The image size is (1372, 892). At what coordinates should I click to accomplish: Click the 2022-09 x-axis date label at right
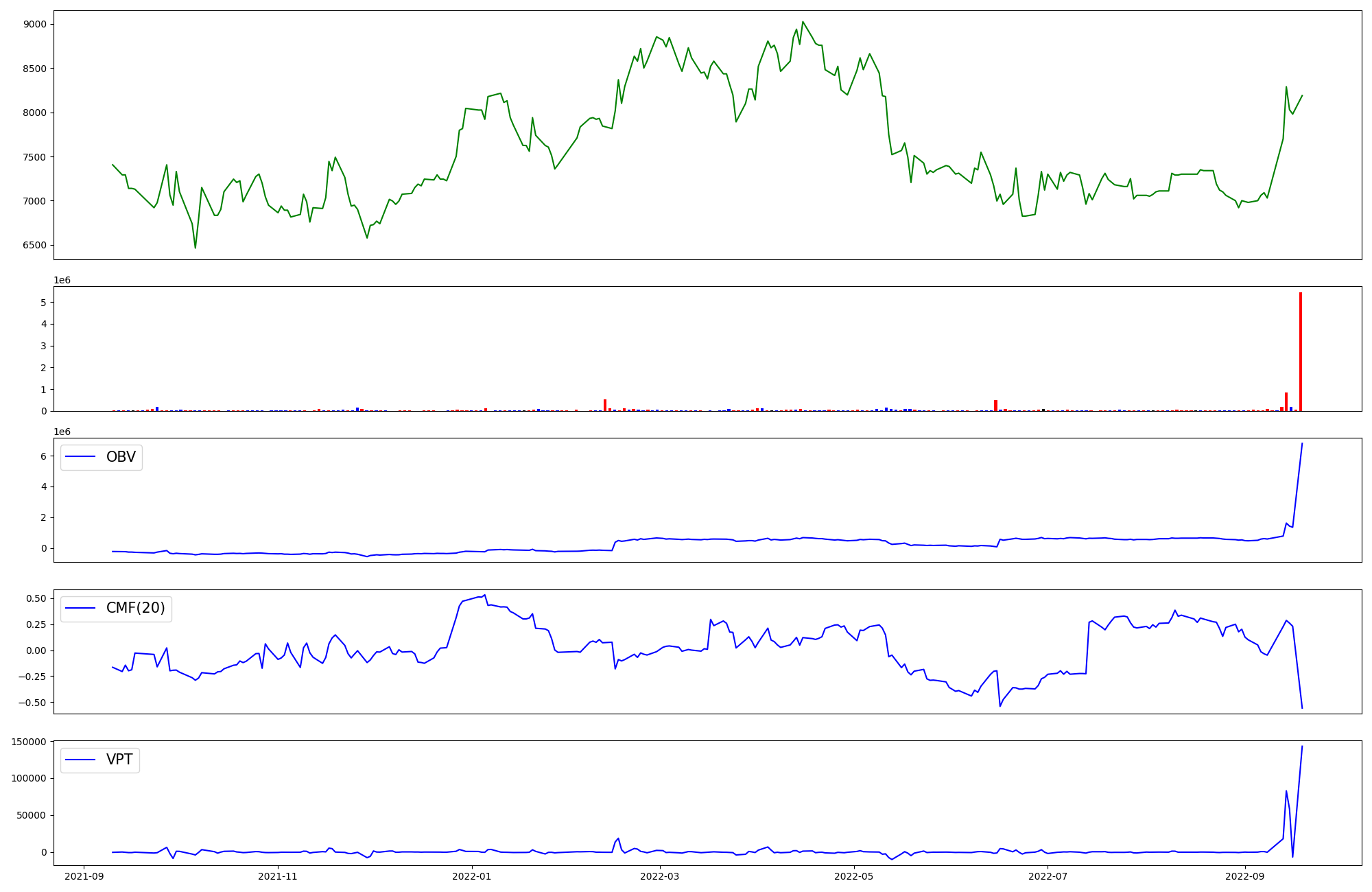click(1244, 876)
